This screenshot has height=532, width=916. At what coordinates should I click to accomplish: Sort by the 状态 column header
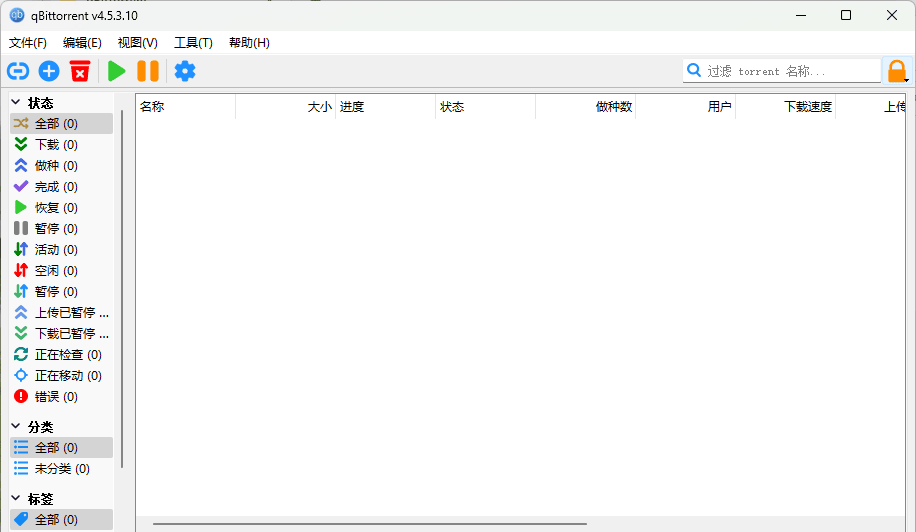485,107
